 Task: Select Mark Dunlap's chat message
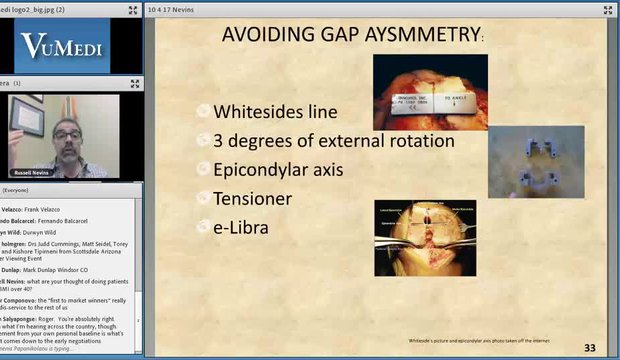(44, 270)
